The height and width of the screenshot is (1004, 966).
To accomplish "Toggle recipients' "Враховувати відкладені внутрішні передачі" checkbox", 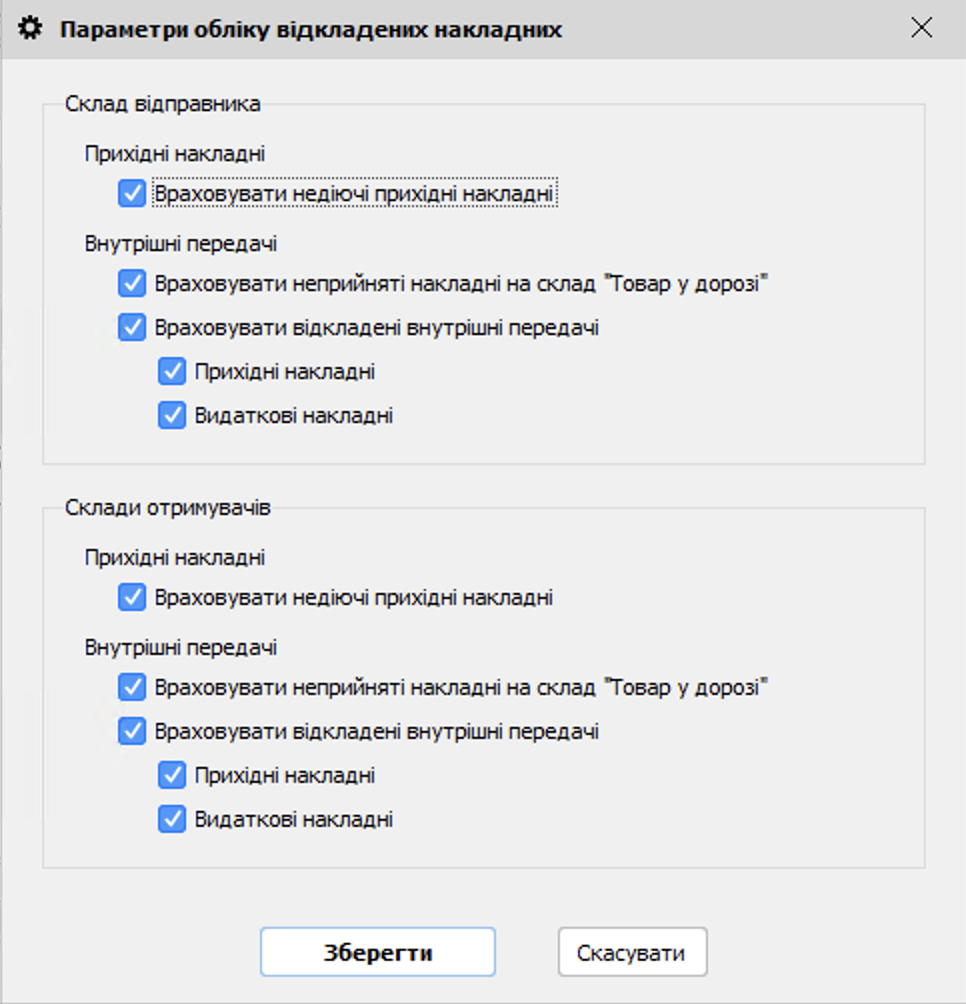I will tap(132, 732).
